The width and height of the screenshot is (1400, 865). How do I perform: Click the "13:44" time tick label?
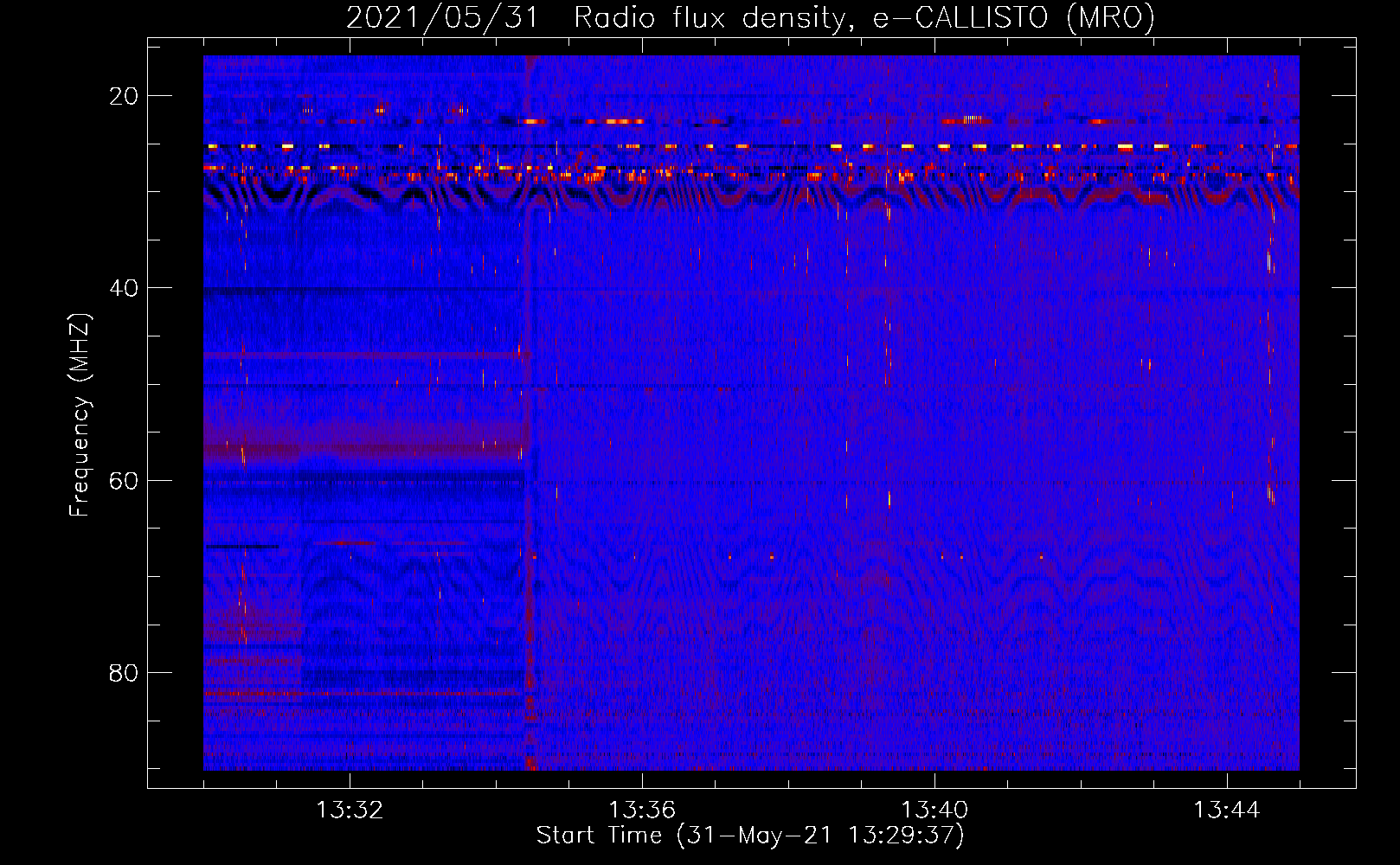(1227, 811)
